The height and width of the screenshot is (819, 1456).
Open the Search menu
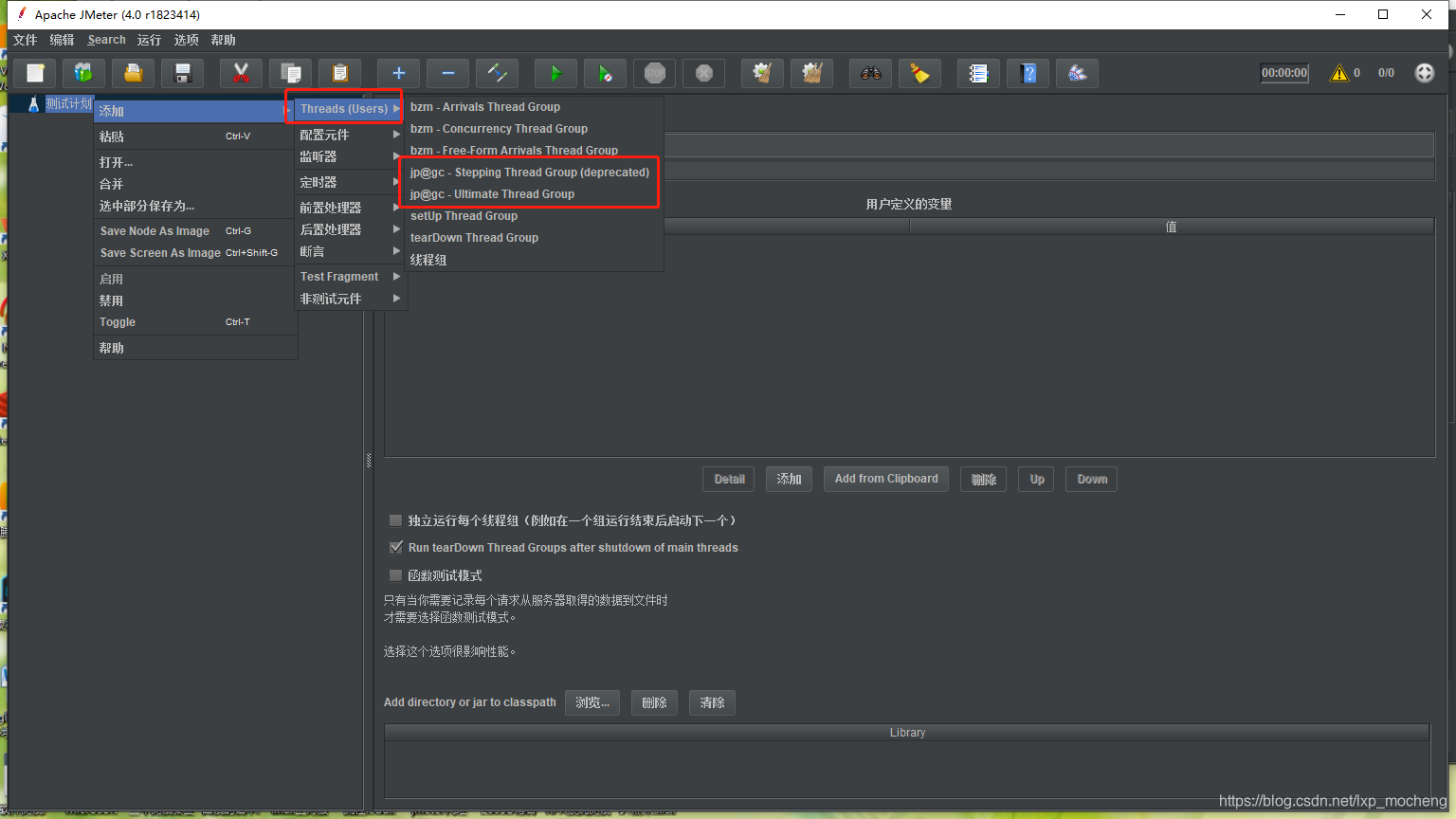106,40
